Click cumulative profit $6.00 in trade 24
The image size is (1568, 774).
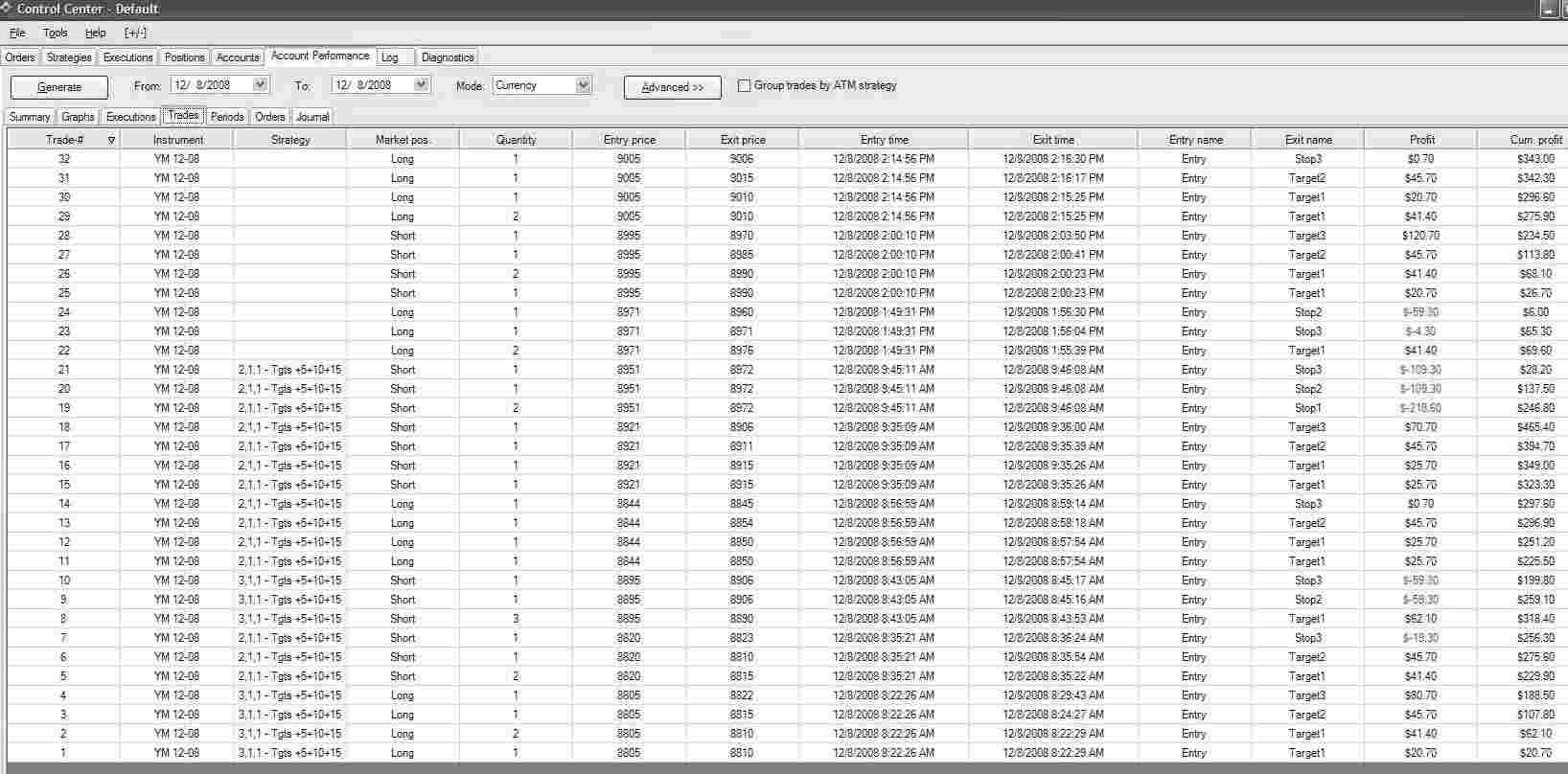point(1524,312)
